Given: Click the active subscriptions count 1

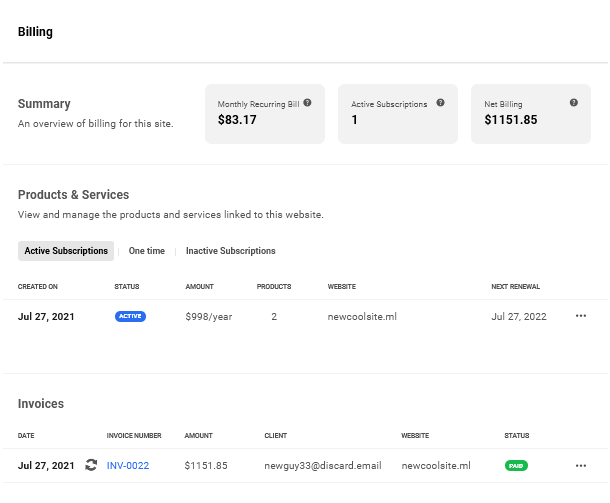Looking at the screenshot, I should pos(354,120).
